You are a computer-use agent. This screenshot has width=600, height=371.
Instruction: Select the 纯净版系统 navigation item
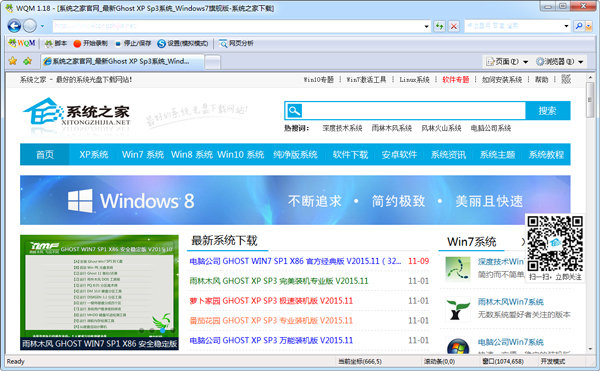click(x=295, y=155)
